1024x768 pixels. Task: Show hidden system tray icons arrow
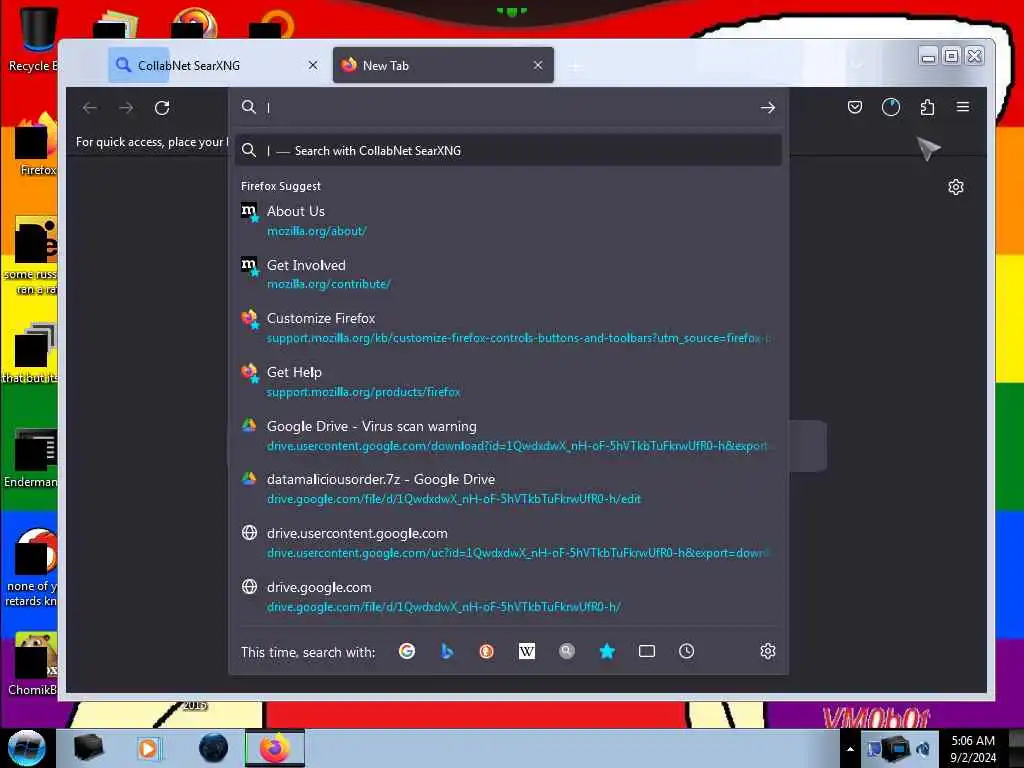850,748
